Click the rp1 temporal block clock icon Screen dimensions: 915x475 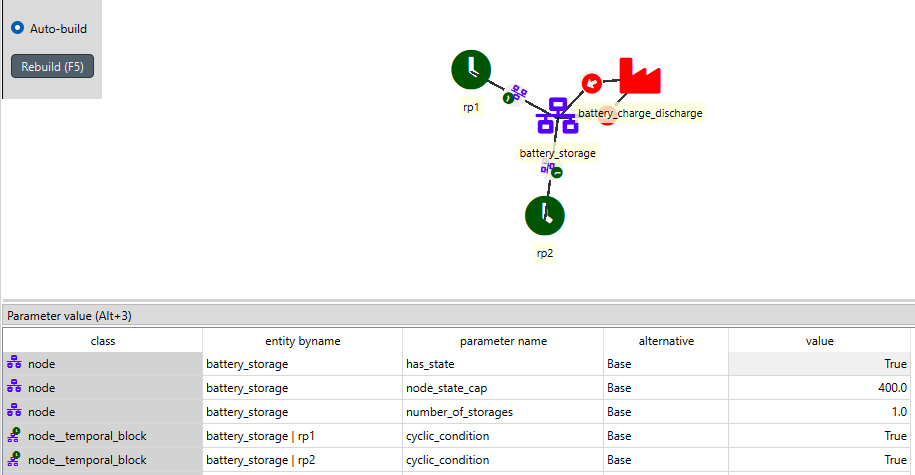[x=471, y=69]
